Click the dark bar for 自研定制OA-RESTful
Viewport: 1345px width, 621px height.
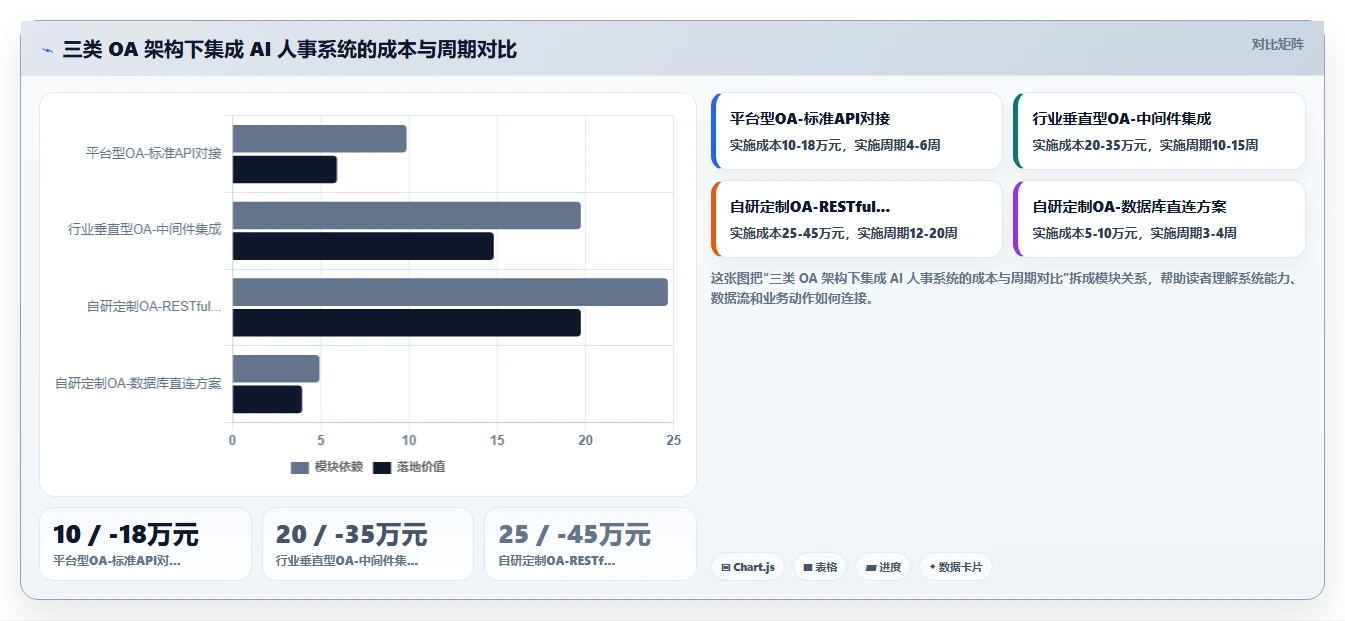[406, 323]
